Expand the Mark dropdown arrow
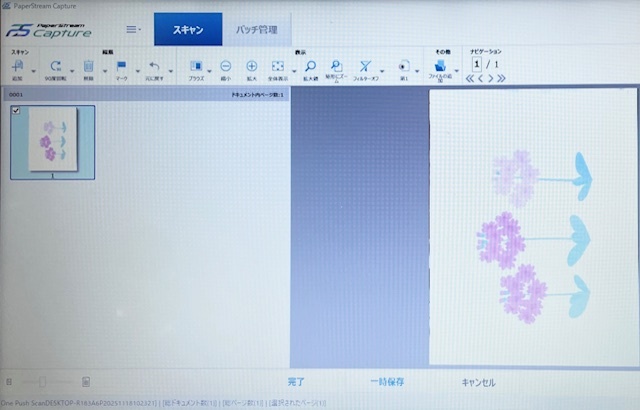Viewport: 640px width, 410px height. point(138,71)
